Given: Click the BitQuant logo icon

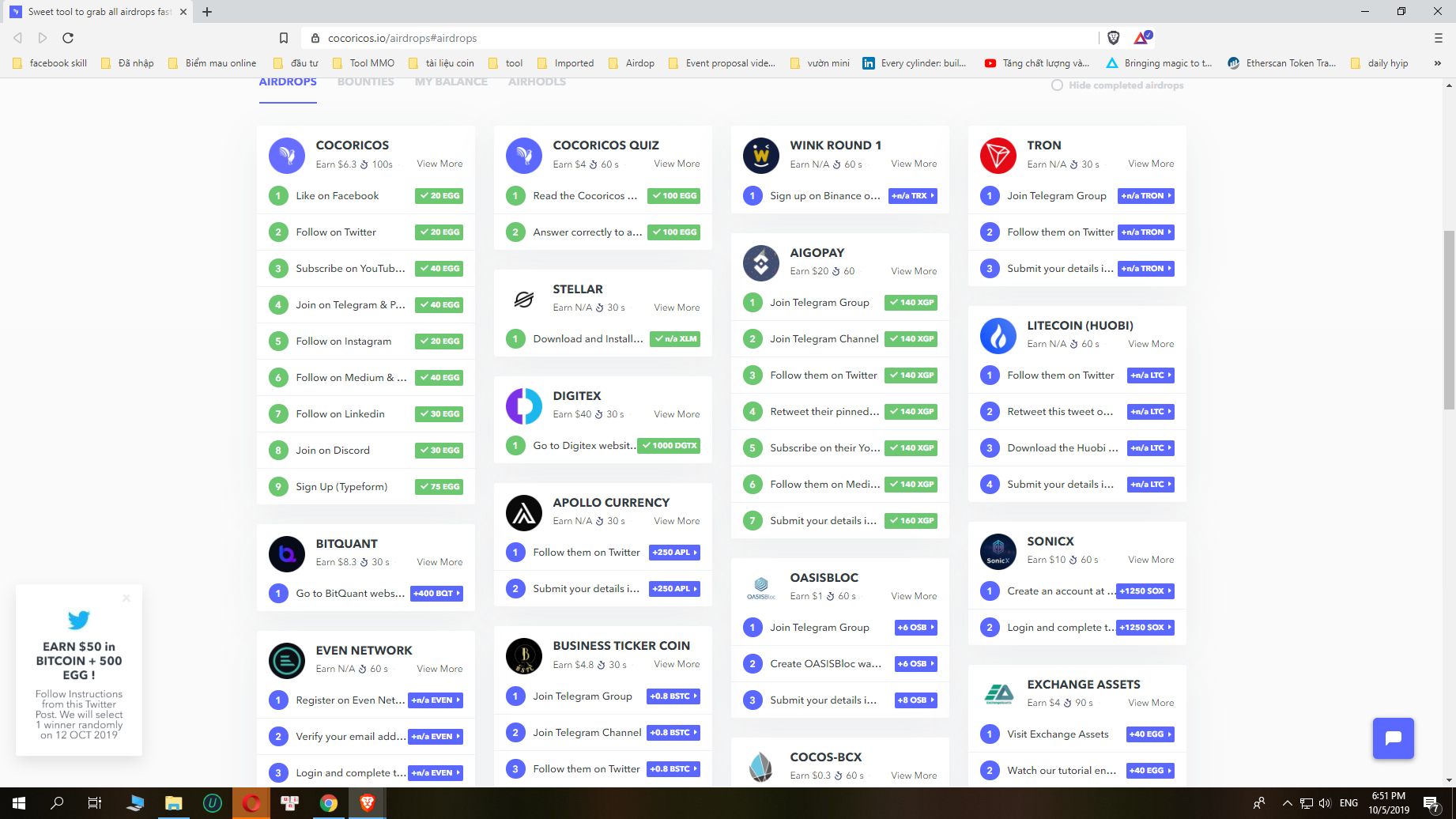Looking at the screenshot, I should pyautogui.click(x=286, y=554).
